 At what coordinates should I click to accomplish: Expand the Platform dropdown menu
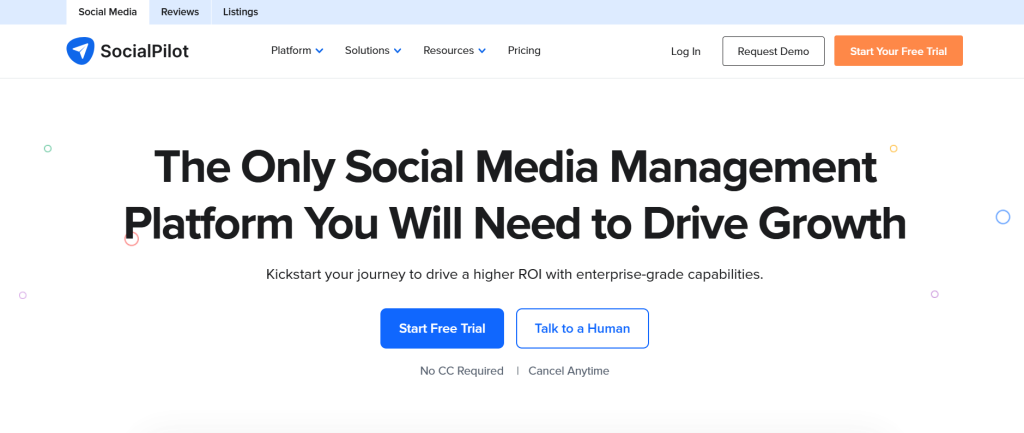click(297, 50)
